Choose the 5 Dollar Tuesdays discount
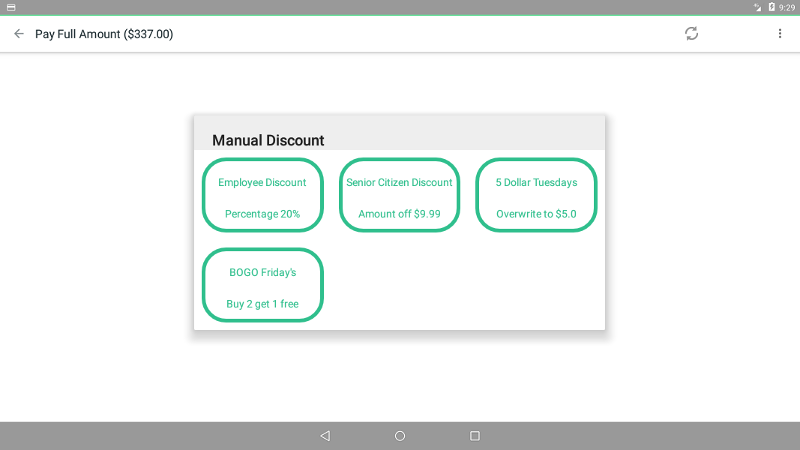The image size is (800, 450). click(x=536, y=195)
